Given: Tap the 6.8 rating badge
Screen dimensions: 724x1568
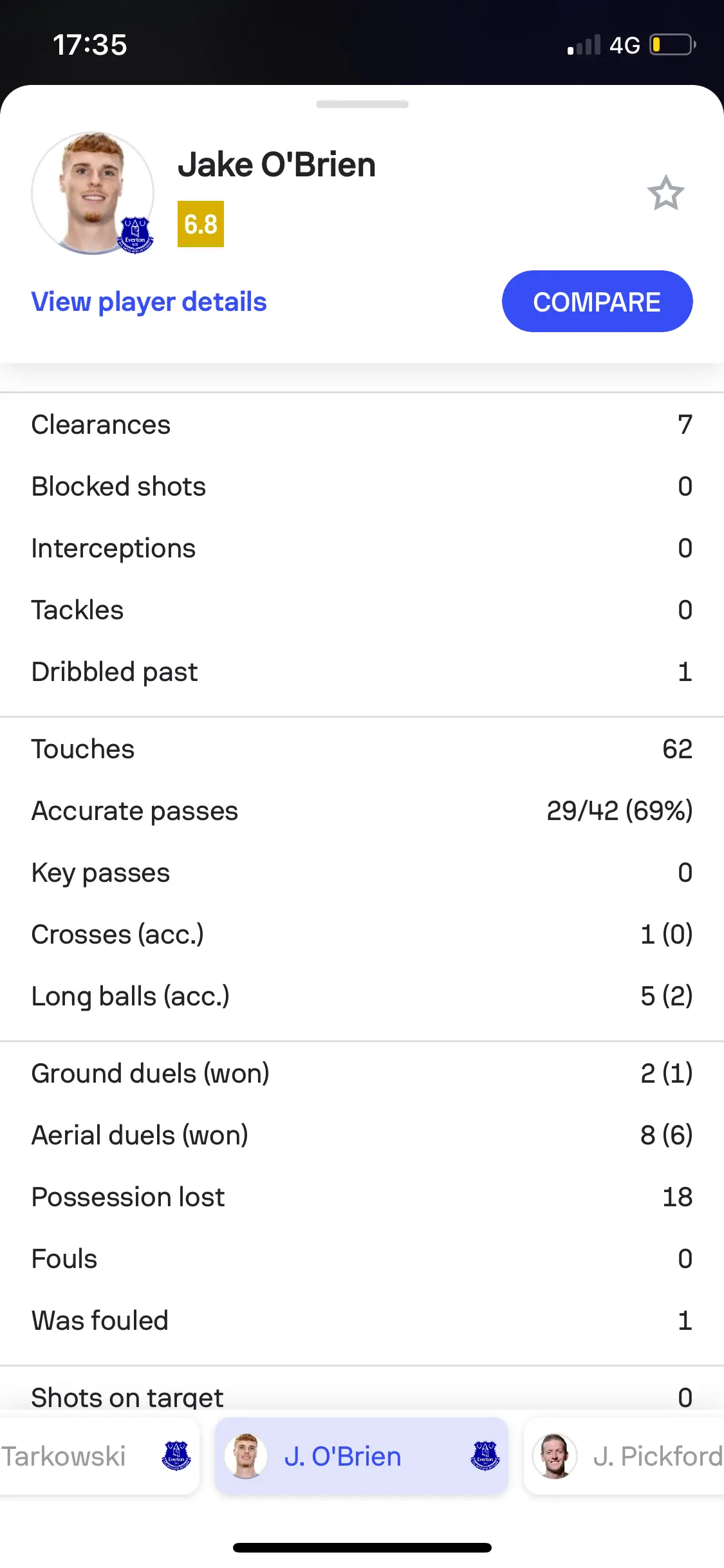Looking at the screenshot, I should click(x=201, y=224).
